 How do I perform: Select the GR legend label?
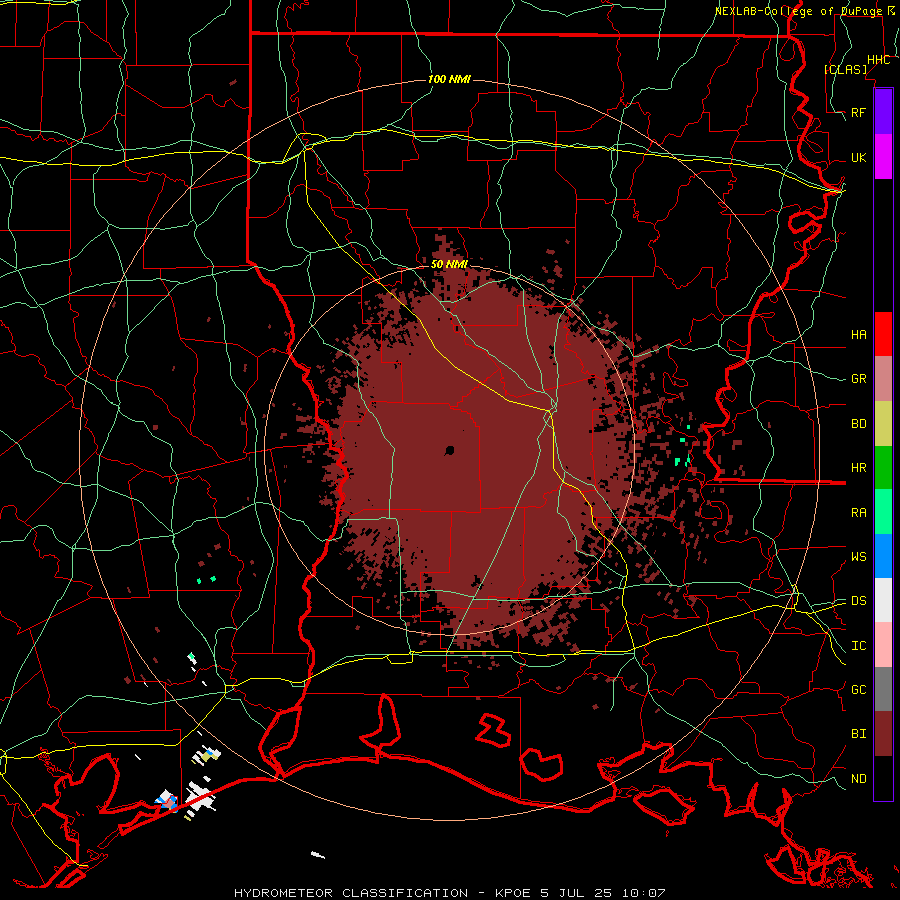tap(859, 379)
